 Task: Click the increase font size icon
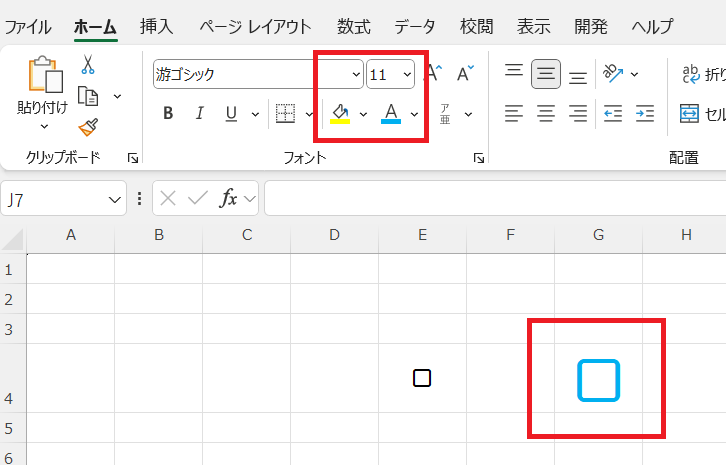pyautogui.click(x=434, y=73)
